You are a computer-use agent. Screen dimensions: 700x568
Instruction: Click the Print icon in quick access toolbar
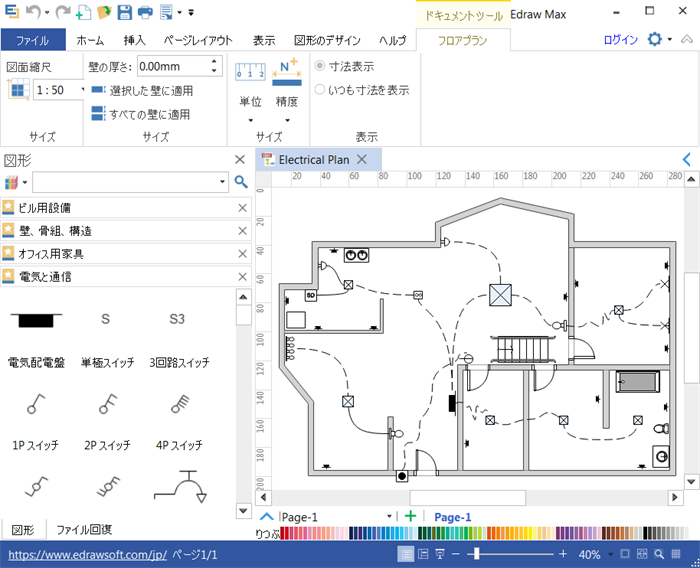(145, 12)
